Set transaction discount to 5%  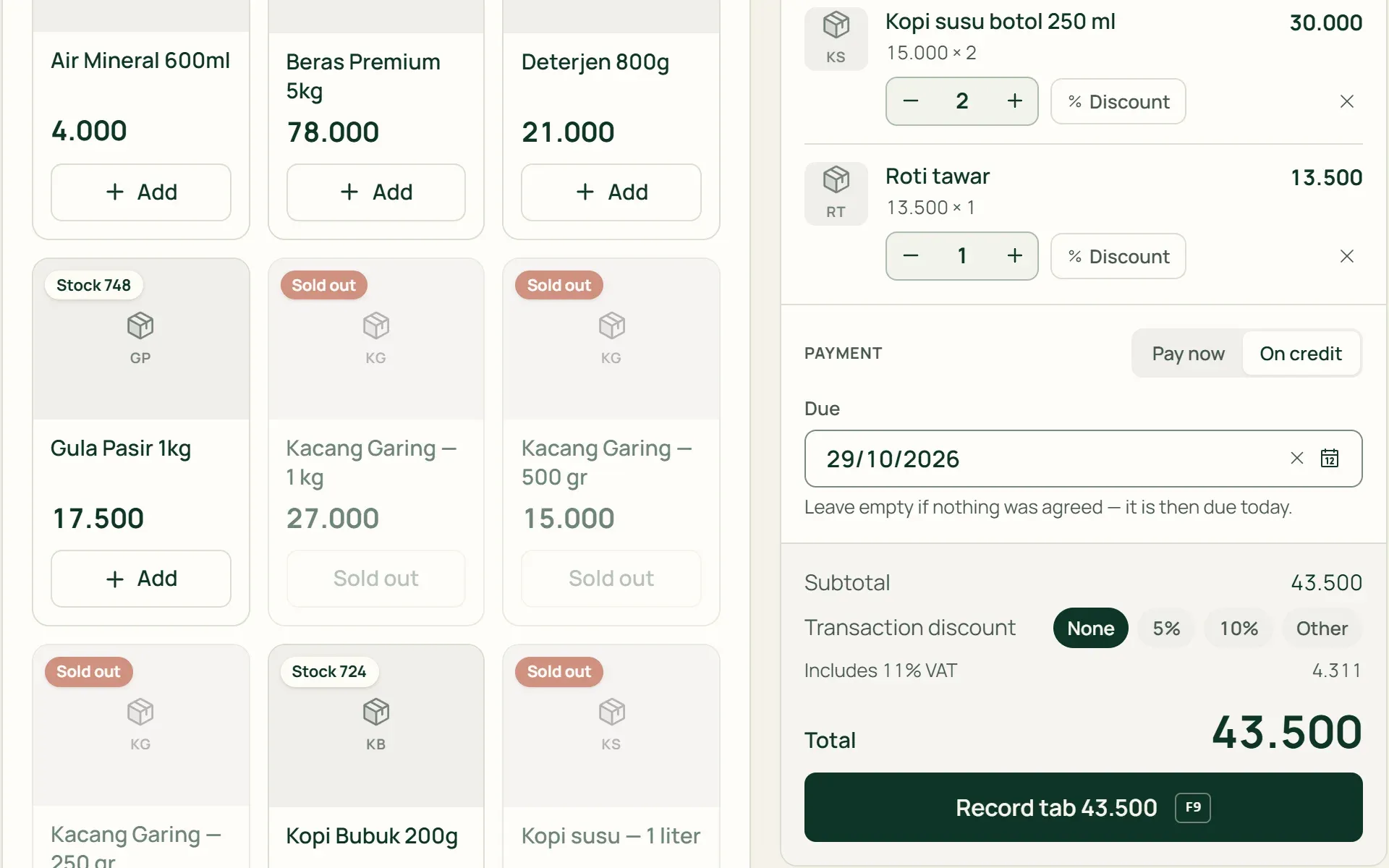click(1166, 628)
